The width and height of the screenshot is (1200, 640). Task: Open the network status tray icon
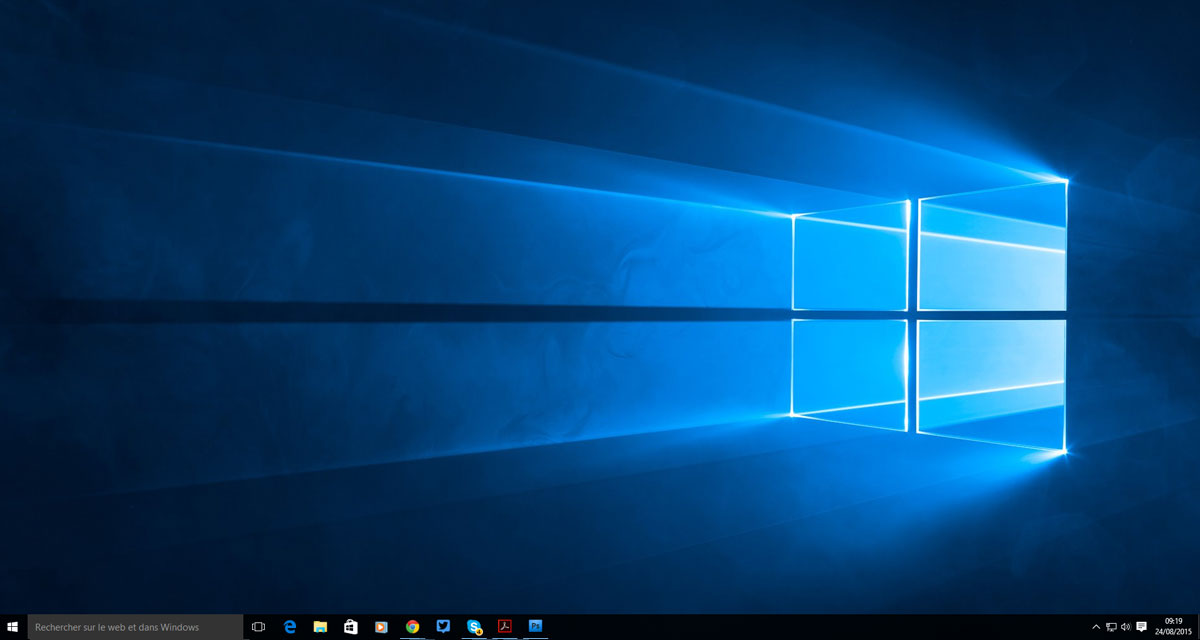point(1111,627)
